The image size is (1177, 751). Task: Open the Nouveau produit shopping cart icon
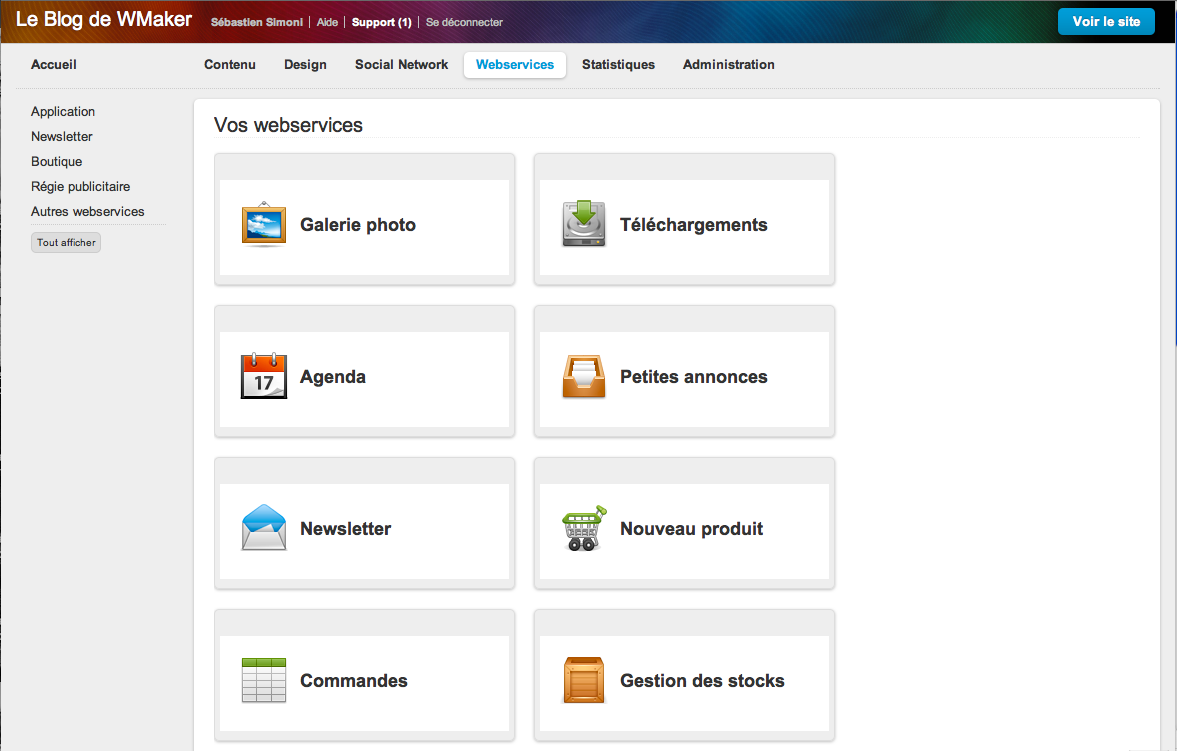(584, 528)
